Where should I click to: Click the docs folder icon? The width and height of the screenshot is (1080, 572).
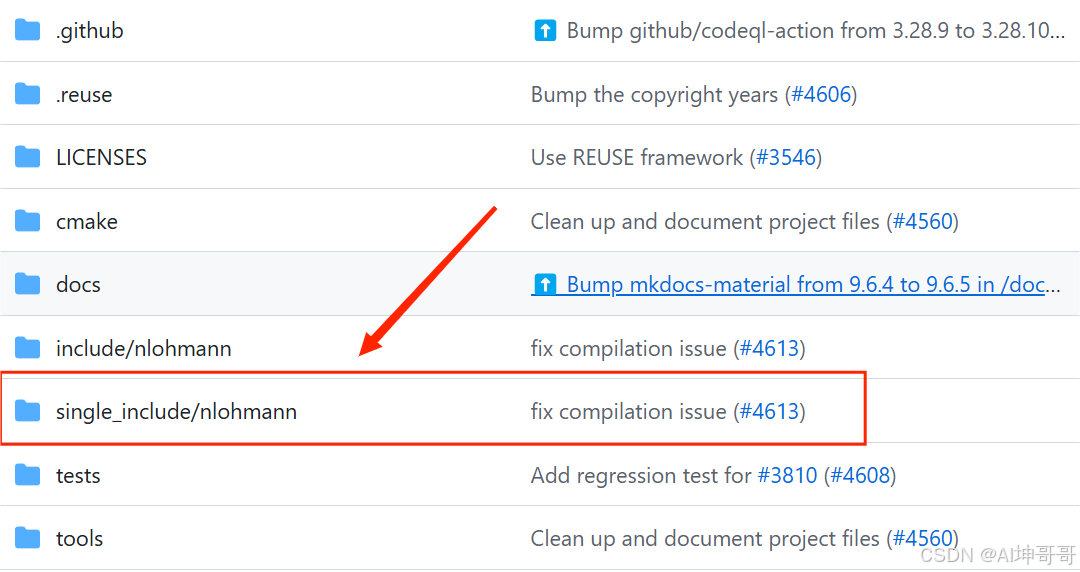[x=28, y=284]
